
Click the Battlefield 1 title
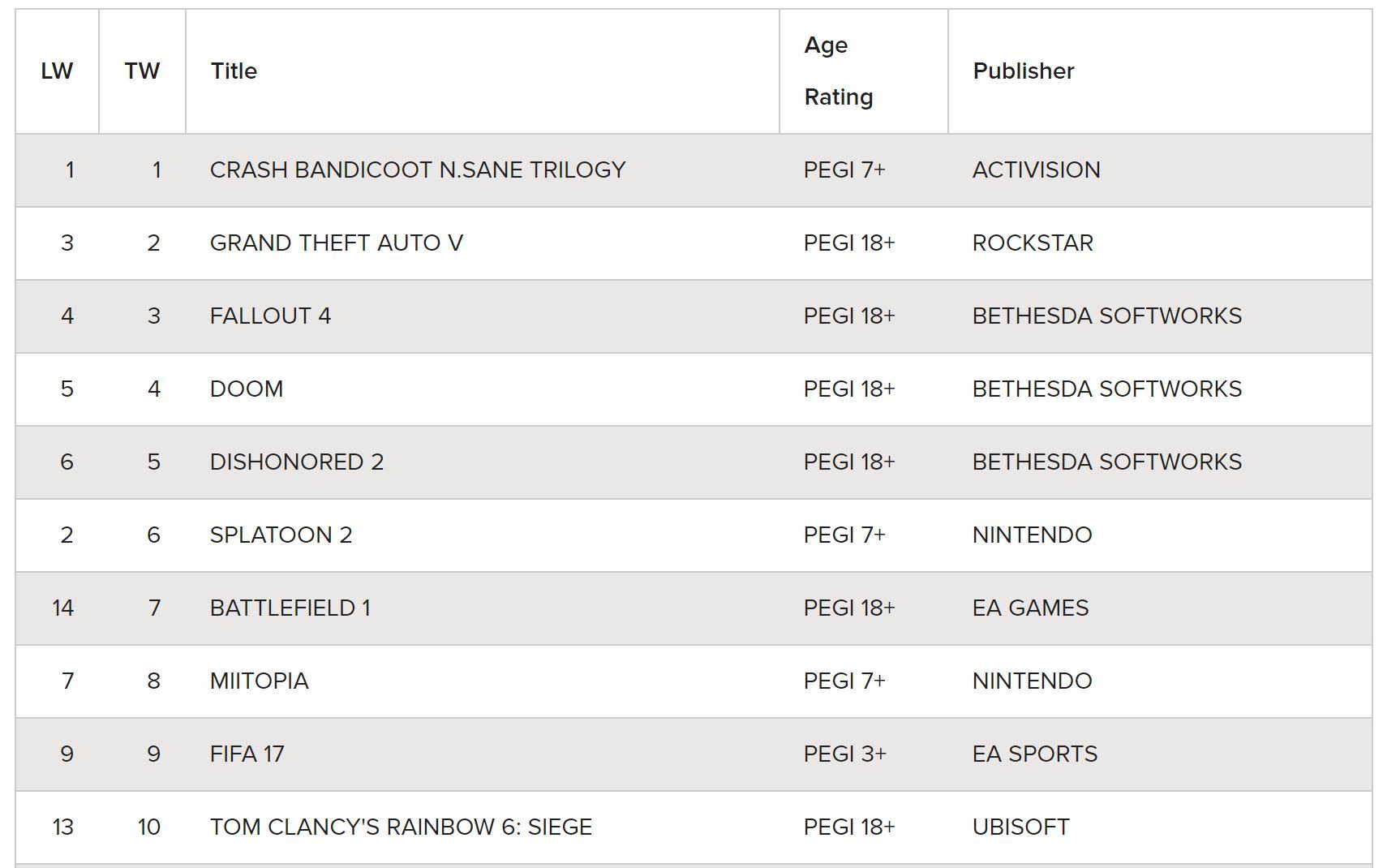click(x=290, y=608)
